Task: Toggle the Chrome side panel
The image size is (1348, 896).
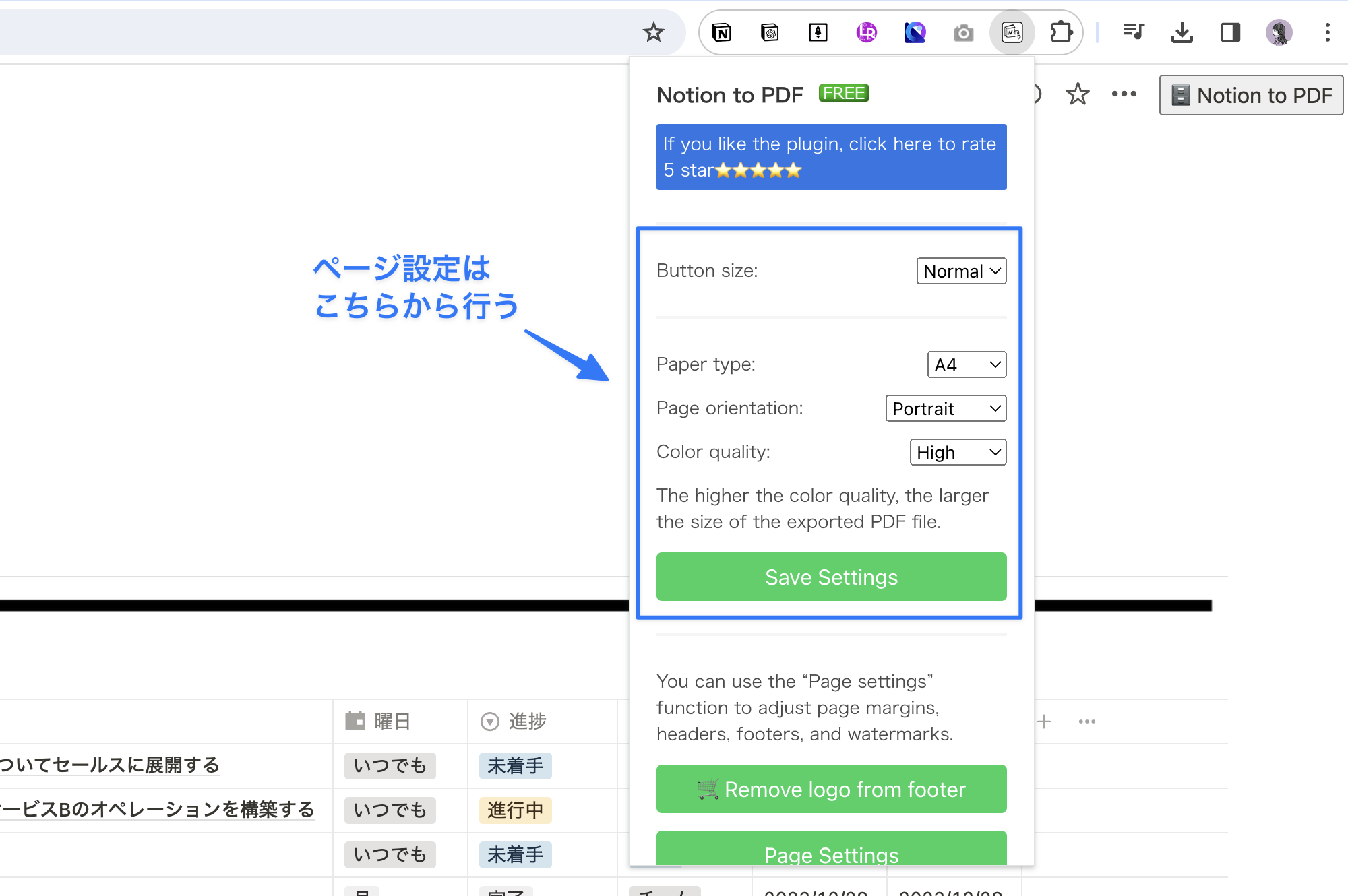Action: pos(1230,32)
